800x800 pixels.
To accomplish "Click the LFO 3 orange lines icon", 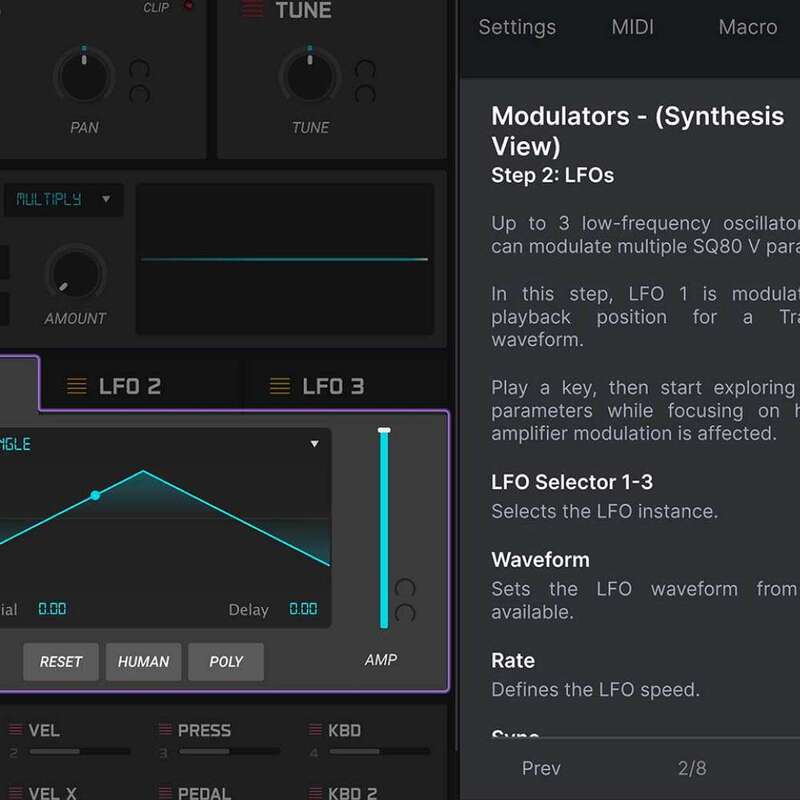I will [280, 386].
